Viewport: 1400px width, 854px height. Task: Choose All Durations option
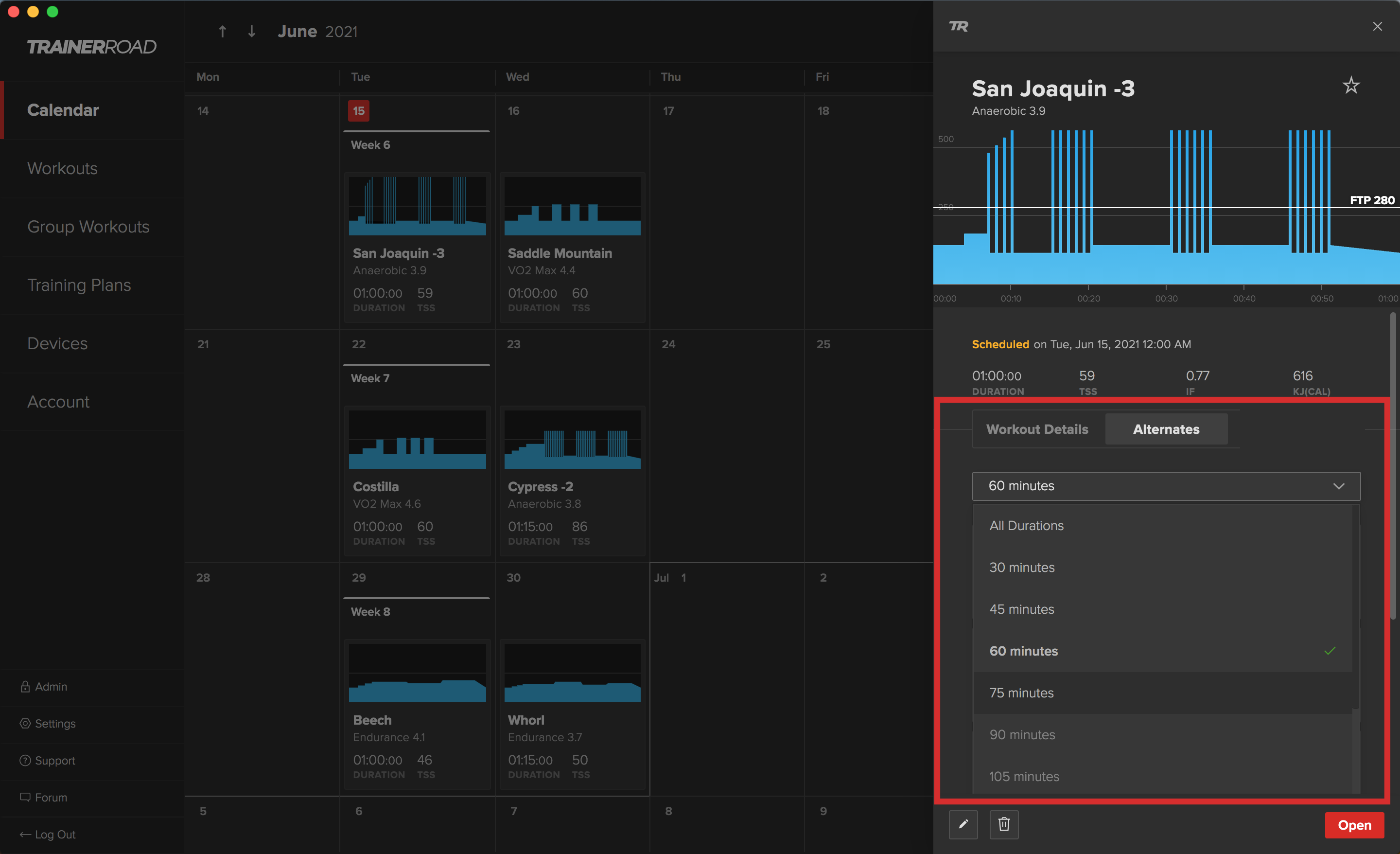click(x=1163, y=525)
